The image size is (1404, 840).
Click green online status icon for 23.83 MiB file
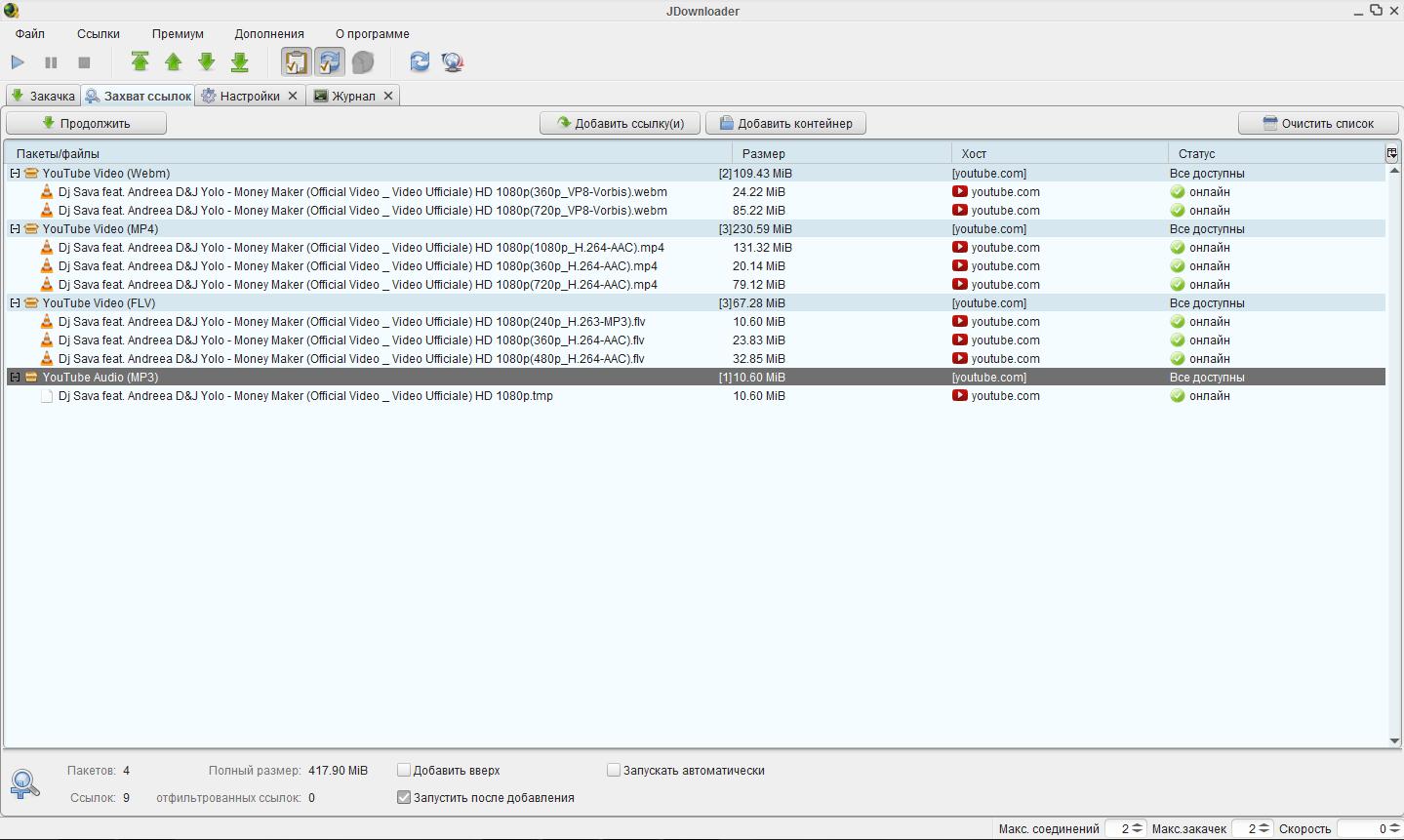(1178, 340)
